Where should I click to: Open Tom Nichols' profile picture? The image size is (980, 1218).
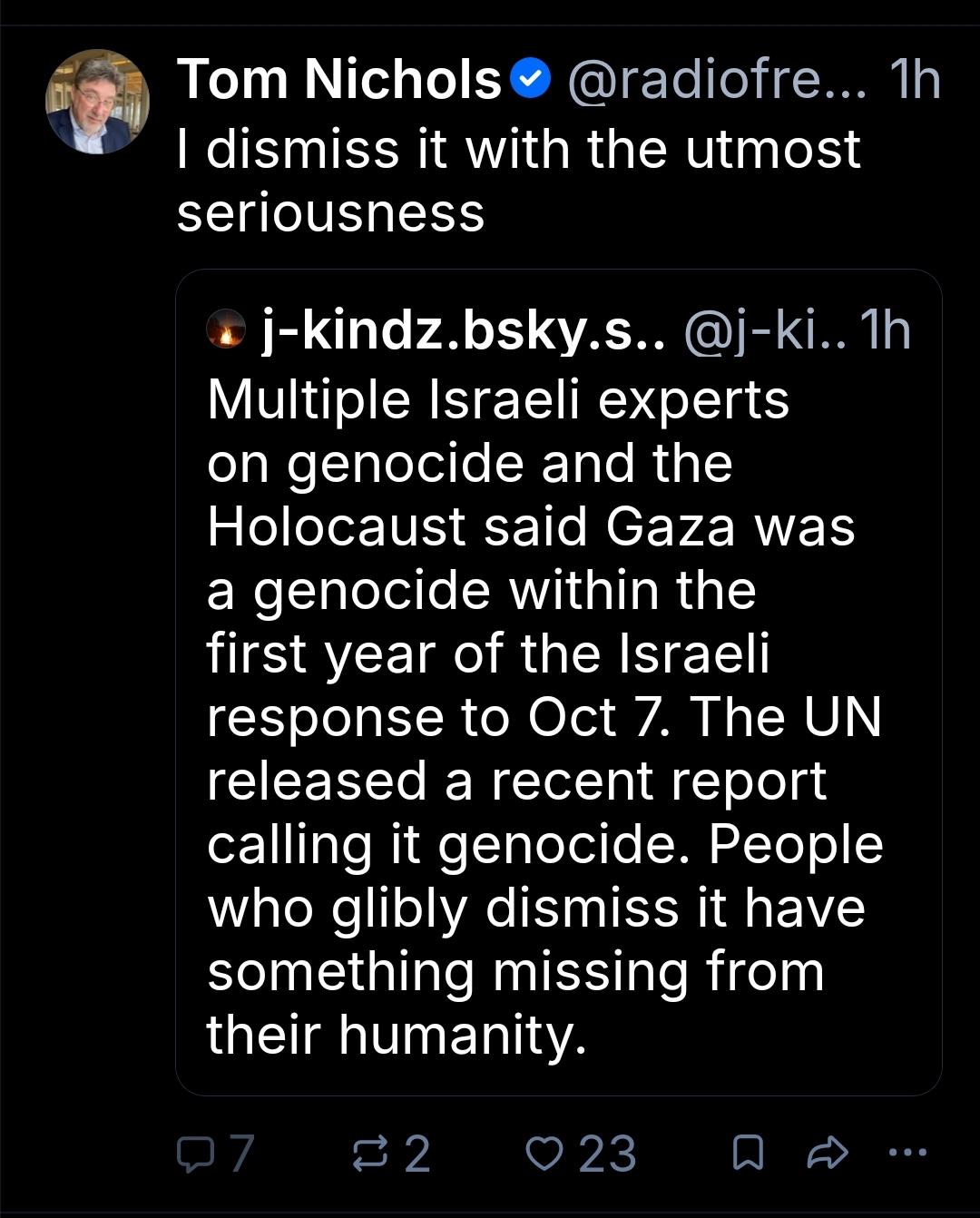[97, 102]
